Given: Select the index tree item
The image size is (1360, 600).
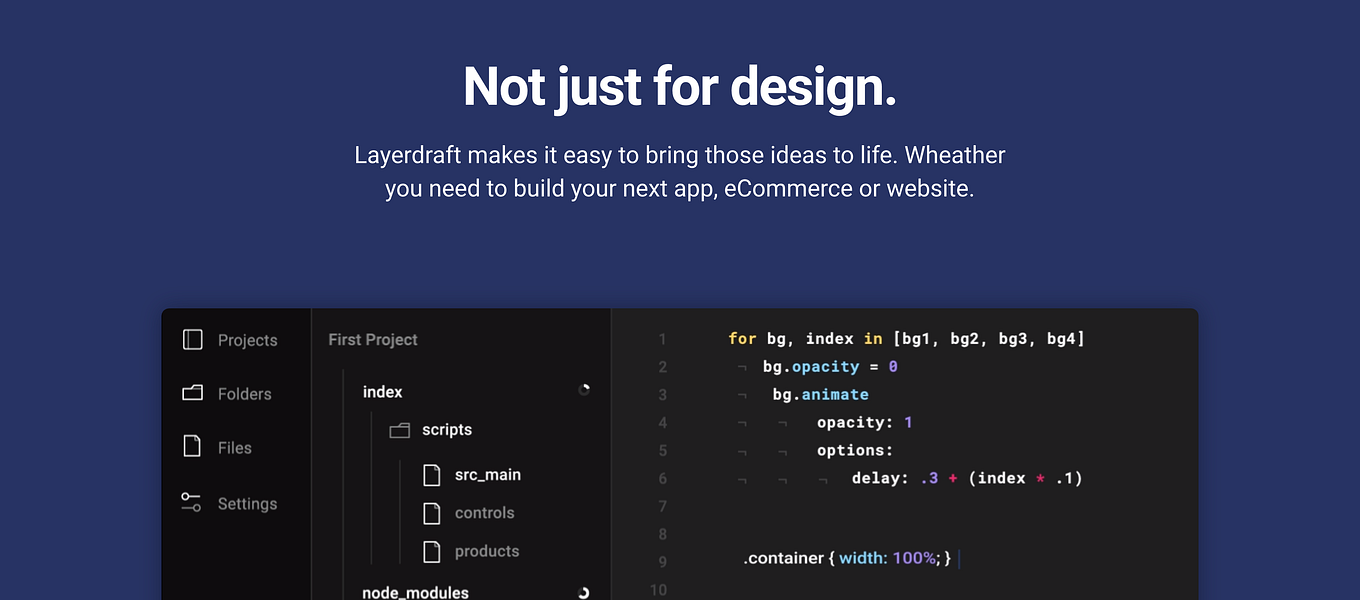Looking at the screenshot, I should tap(382, 392).
